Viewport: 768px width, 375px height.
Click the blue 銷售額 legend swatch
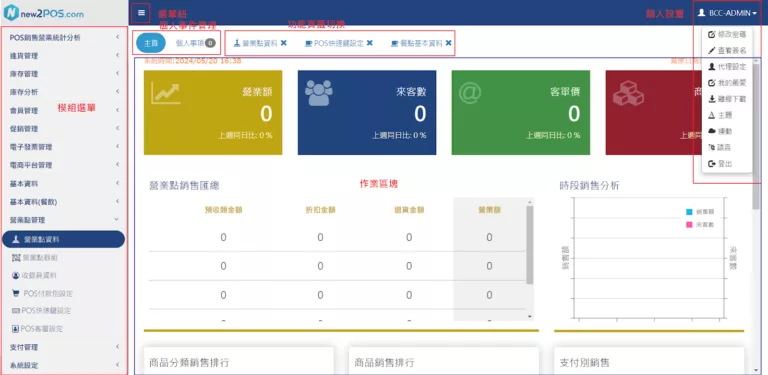[689, 212]
